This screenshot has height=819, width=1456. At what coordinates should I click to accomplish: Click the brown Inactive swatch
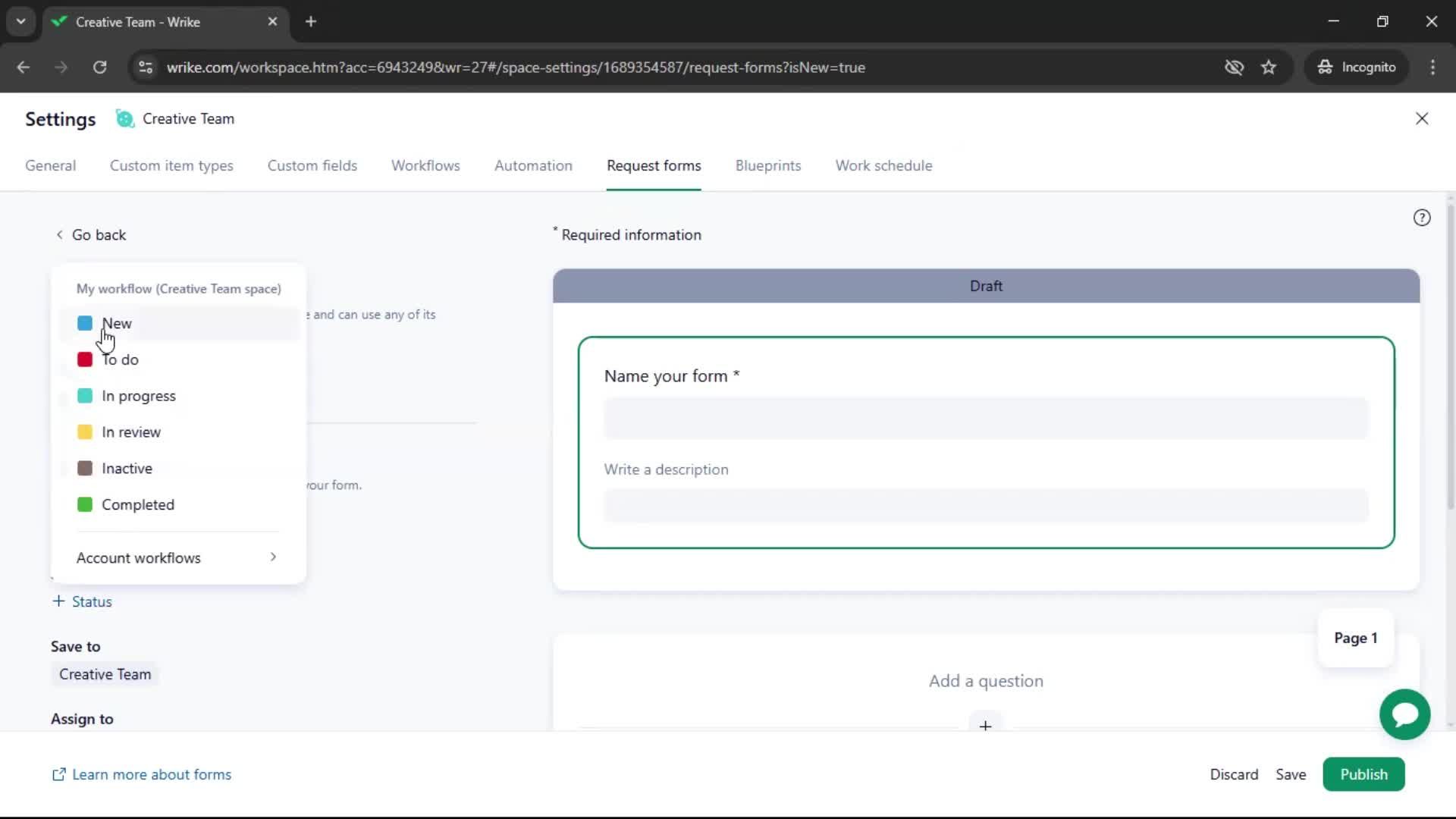(85, 469)
